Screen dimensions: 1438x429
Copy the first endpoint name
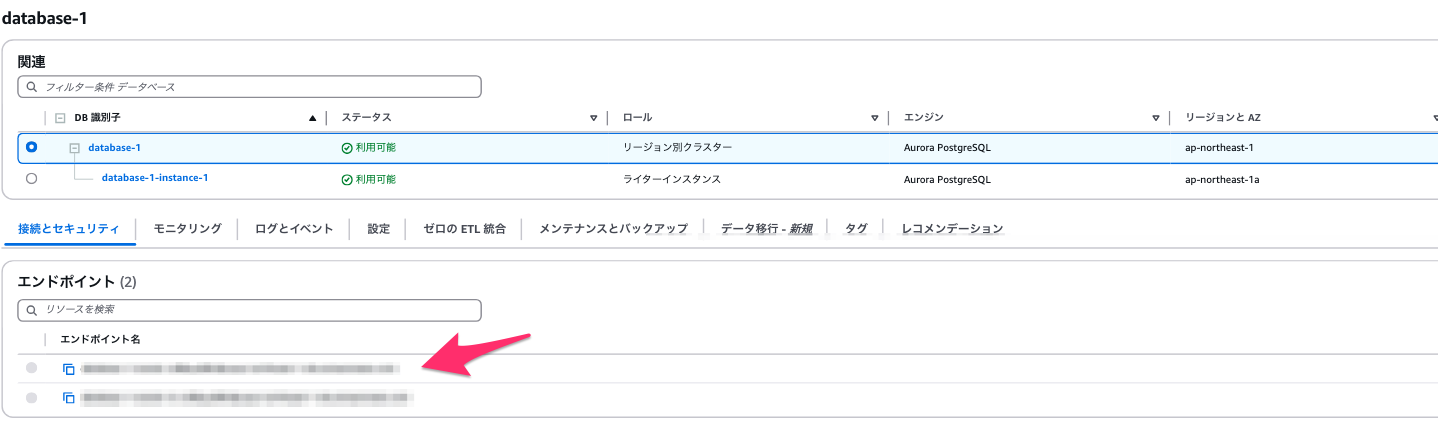point(69,369)
